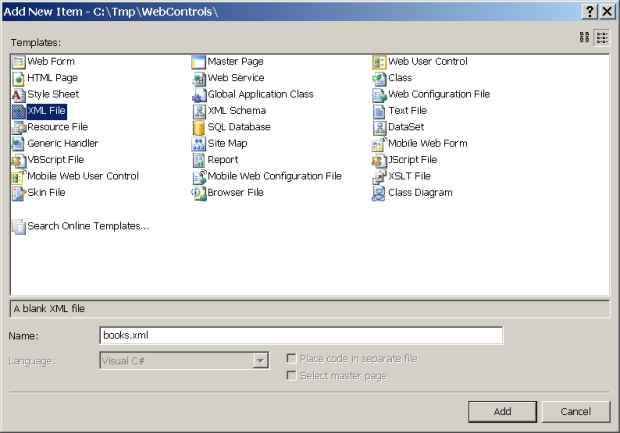Choose the Master Page template icon
The image size is (620, 433).
pyautogui.click(x=198, y=62)
